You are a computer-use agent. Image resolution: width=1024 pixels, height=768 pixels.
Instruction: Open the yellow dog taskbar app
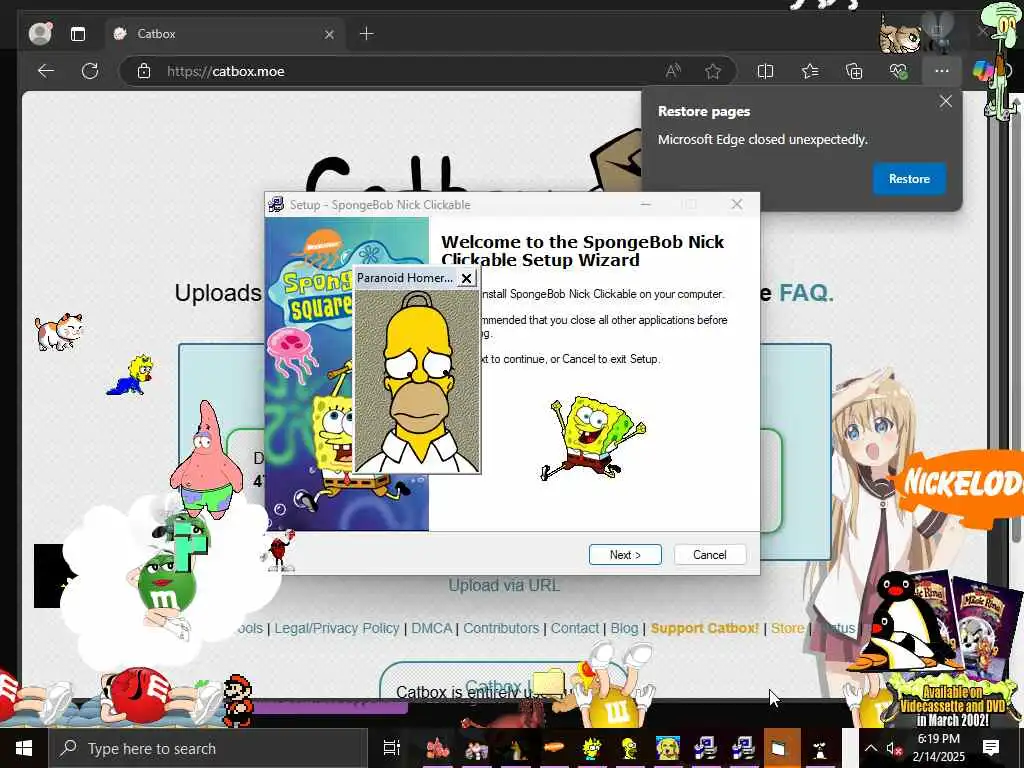point(667,748)
